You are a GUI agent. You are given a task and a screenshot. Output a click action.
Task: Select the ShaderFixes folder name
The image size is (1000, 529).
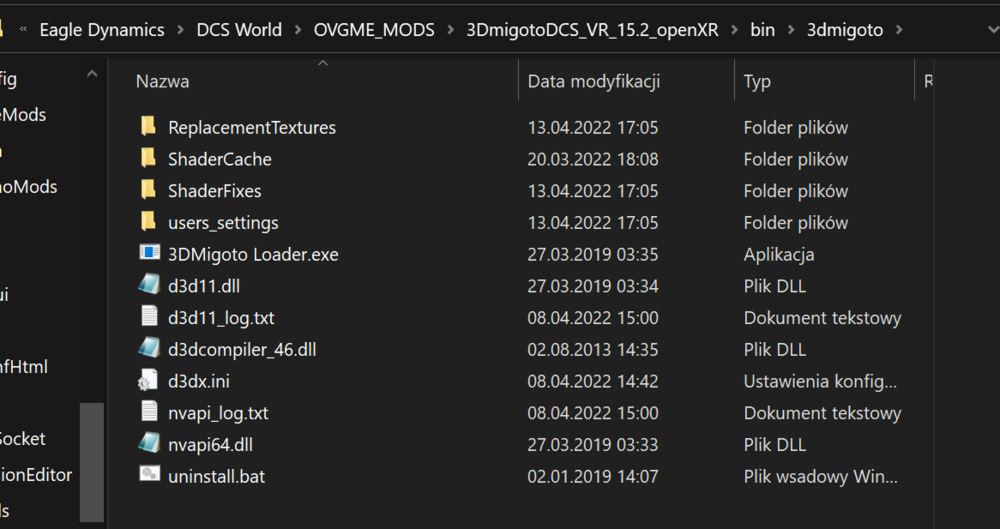(215, 191)
